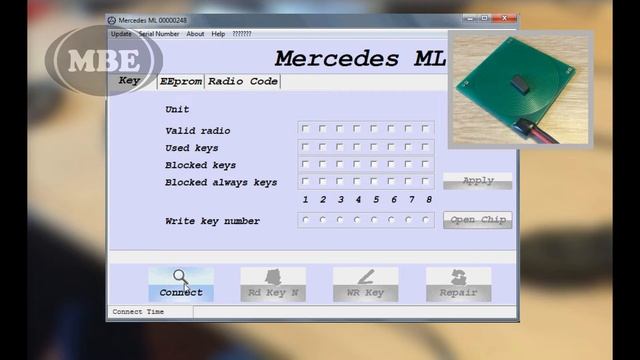The height and width of the screenshot is (360, 640).
Task: Check Blocked keys checkbox for key 7
Action: (408, 164)
